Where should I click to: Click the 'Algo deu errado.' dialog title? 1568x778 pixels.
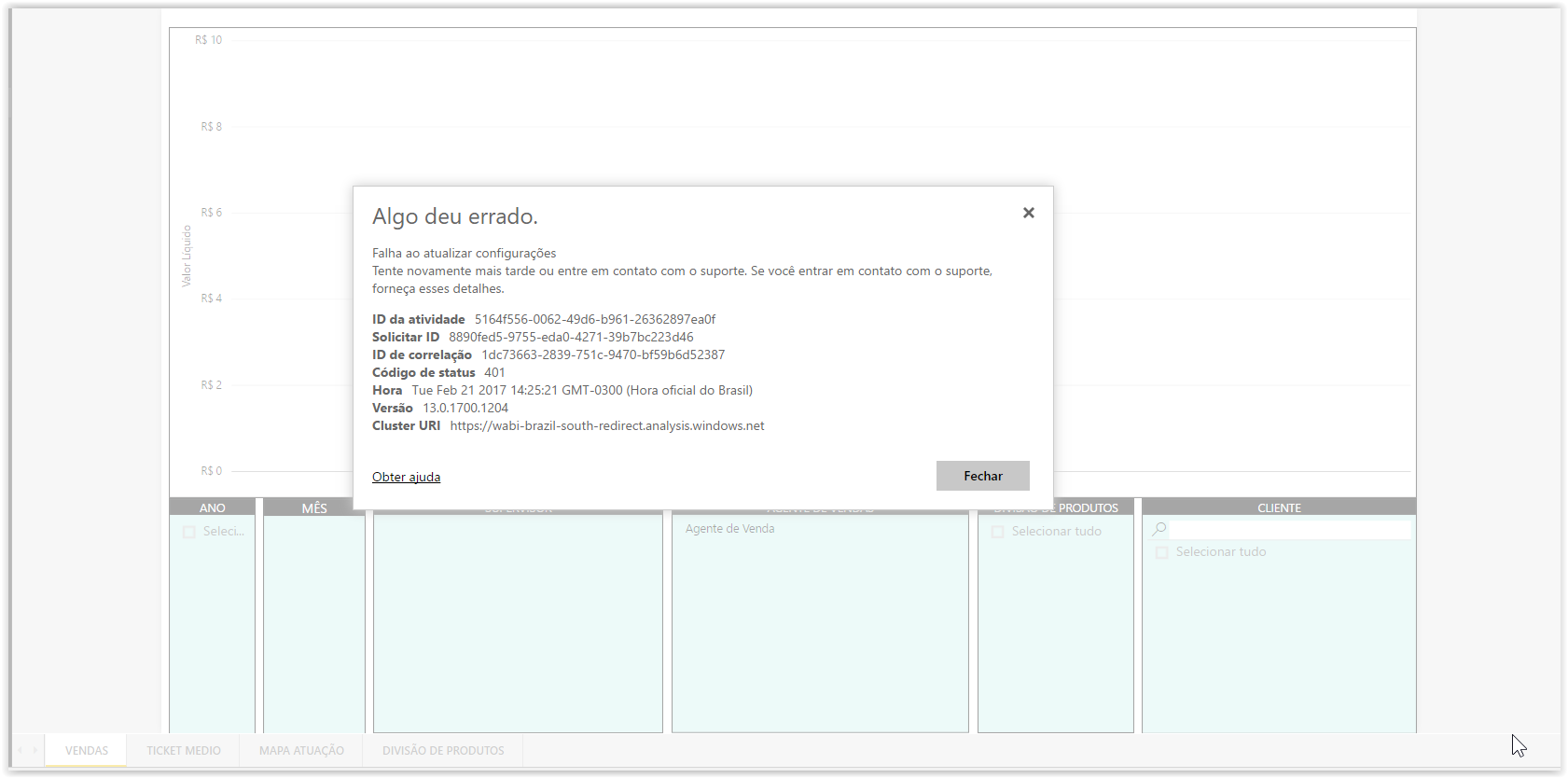point(455,216)
